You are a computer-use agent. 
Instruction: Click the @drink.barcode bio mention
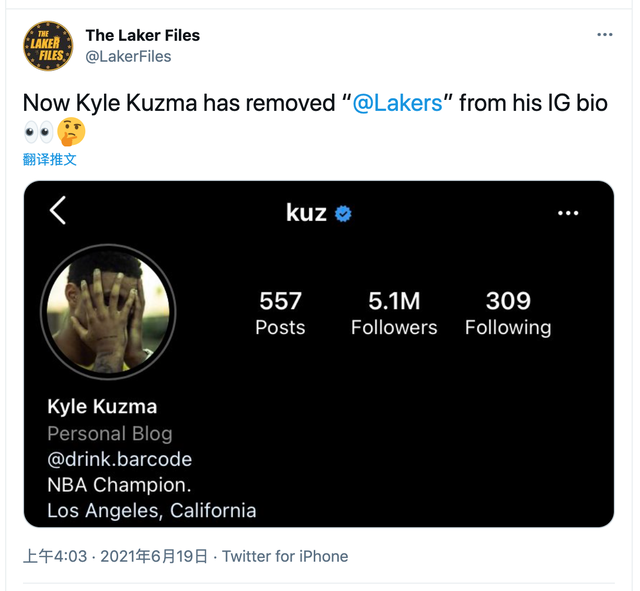click(x=119, y=459)
